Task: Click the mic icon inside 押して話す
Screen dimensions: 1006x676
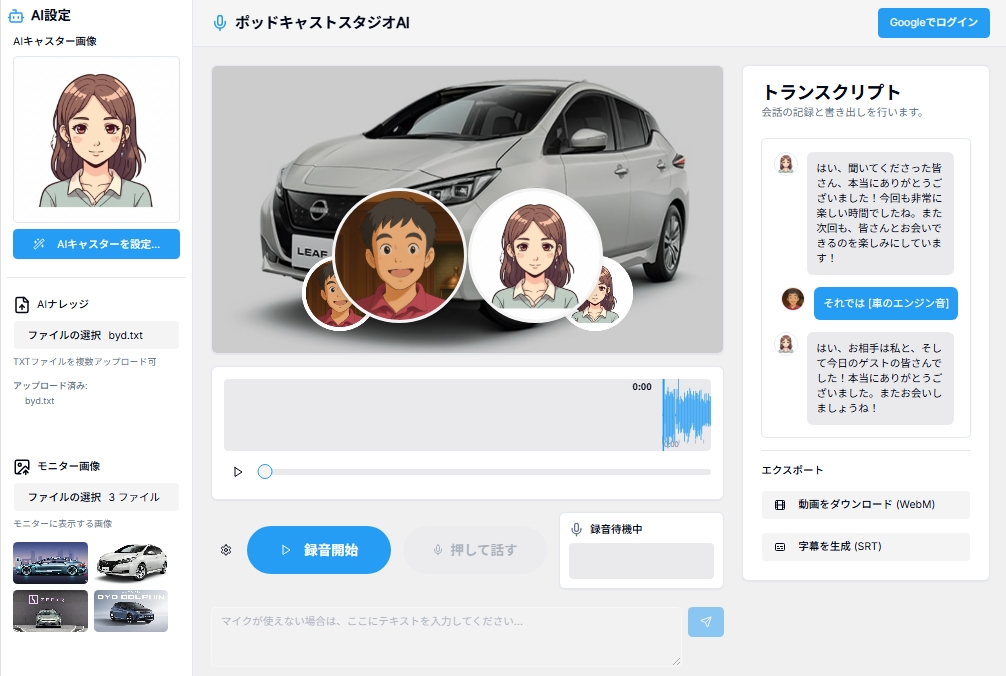Action: tap(438, 550)
